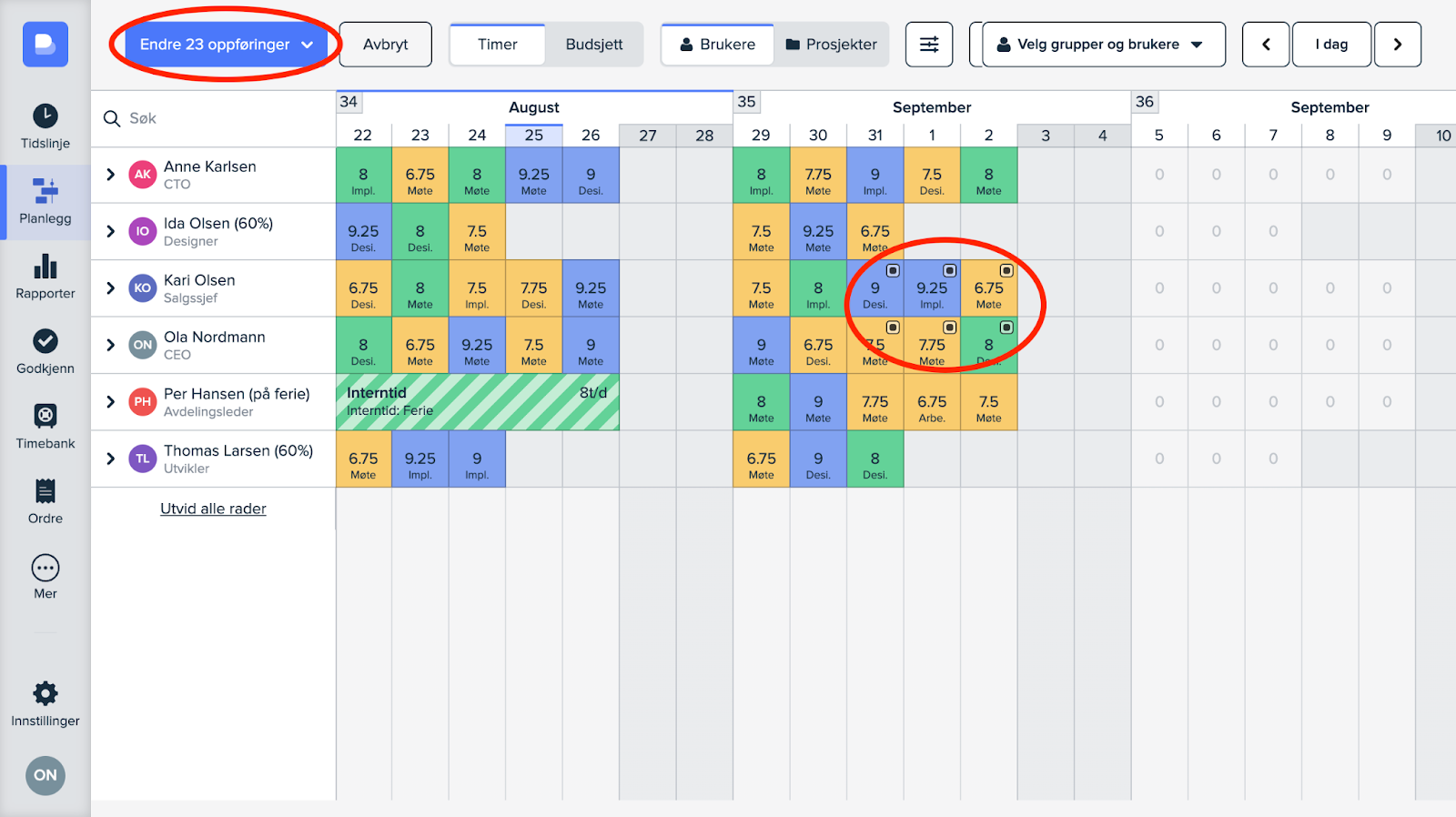
Task: Click the Utvid alle rader link
Action: 213,509
